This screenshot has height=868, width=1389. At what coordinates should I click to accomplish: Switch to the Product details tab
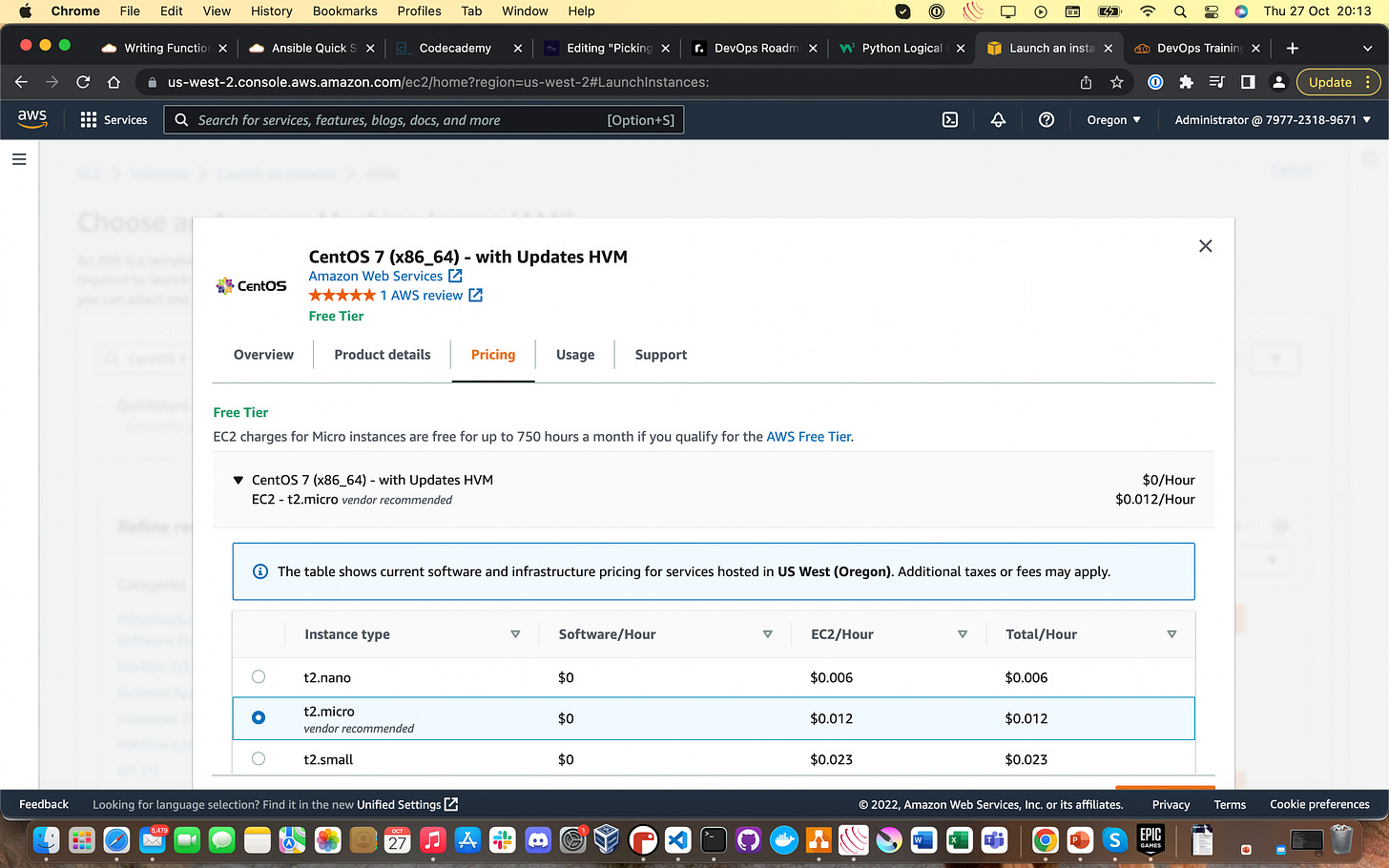[x=383, y=355]
